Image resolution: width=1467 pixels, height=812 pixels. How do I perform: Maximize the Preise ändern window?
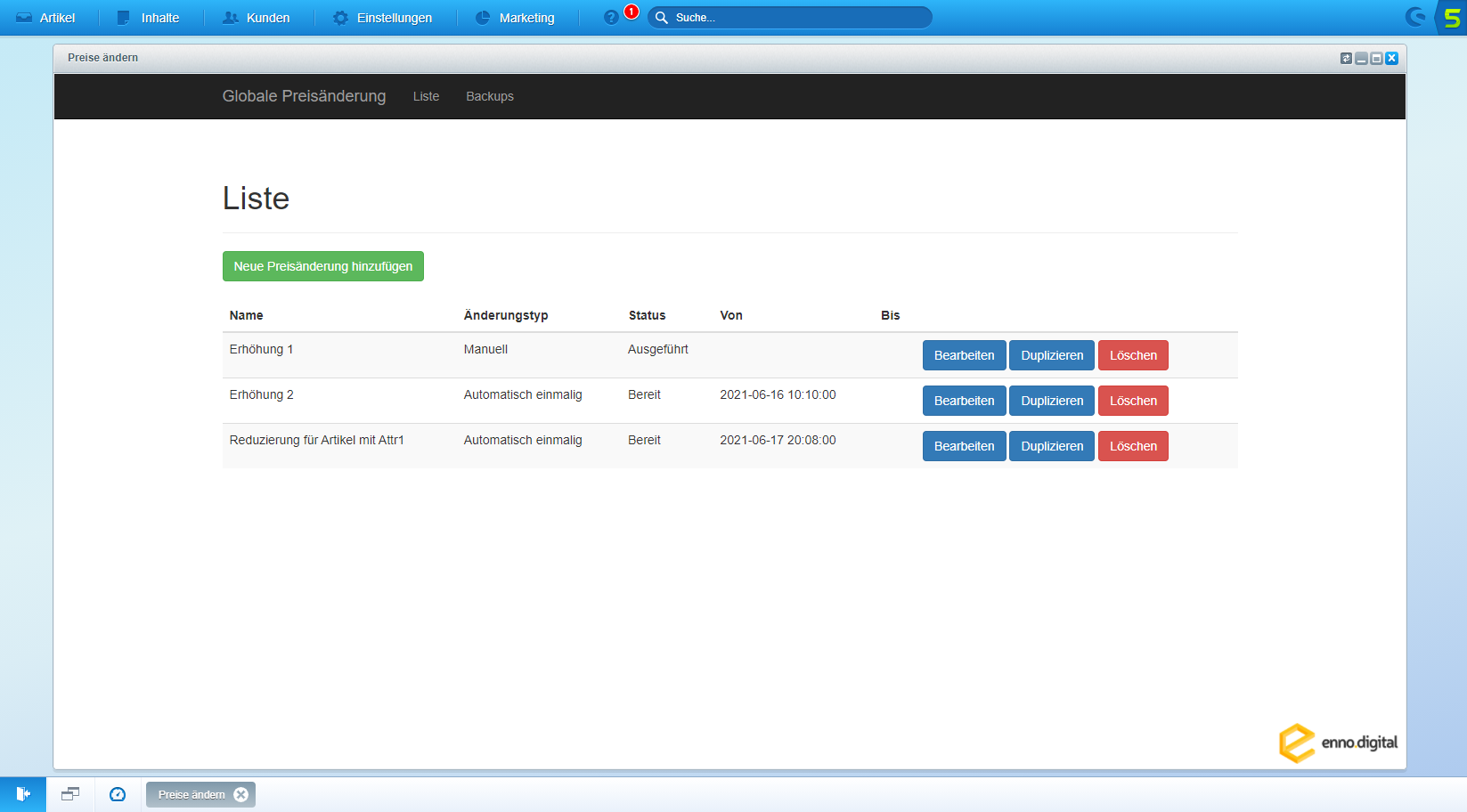click(1376, 58)
